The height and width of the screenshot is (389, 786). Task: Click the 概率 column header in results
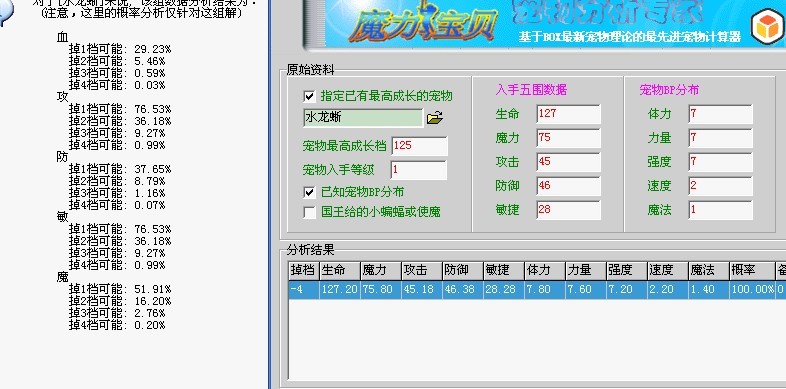(753, 271)
